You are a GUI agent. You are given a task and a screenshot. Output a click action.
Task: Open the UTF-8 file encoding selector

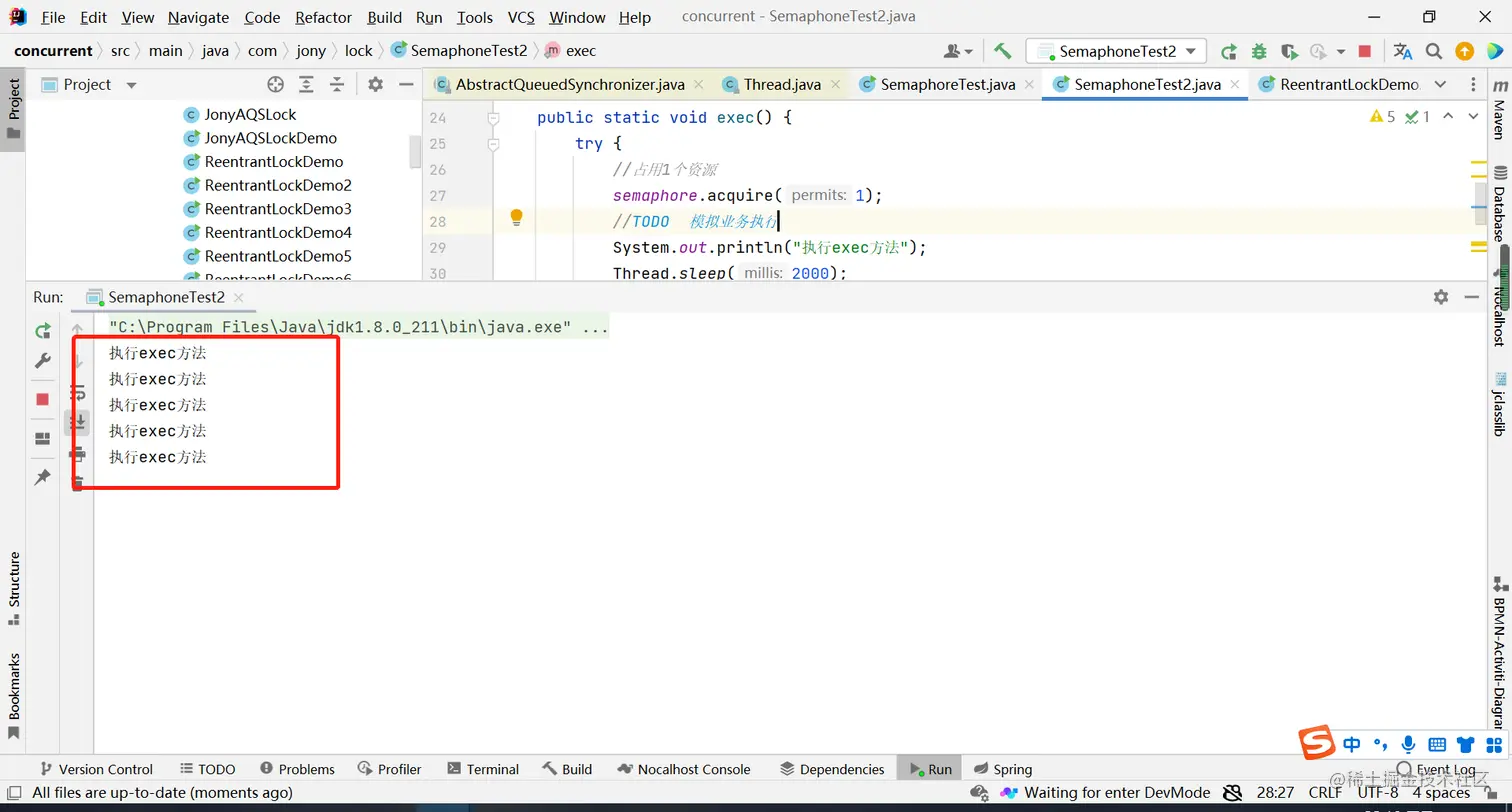pyautogui.click(x=1378, y=792)
